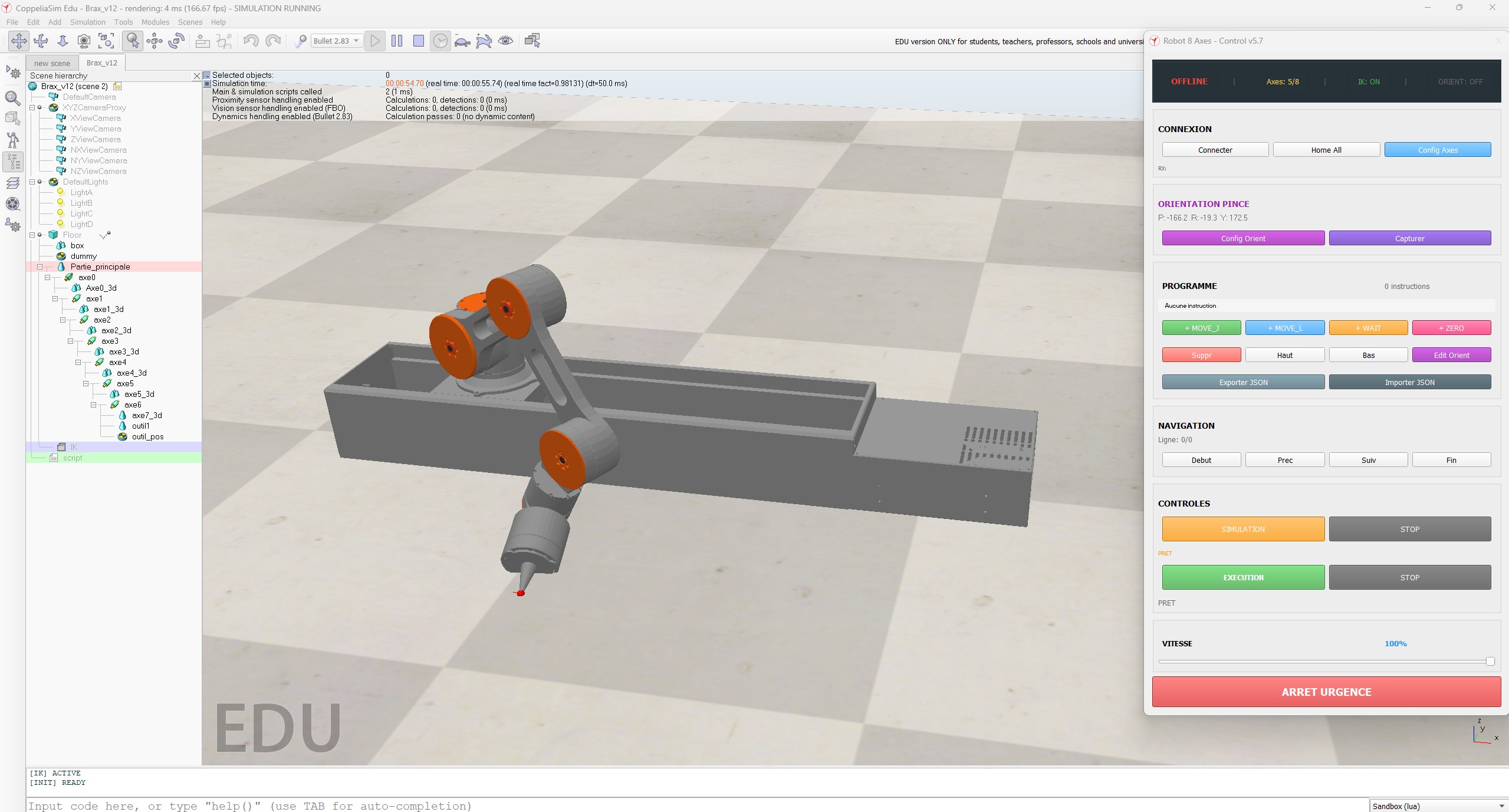1509x812 pixels.
Task: Speed up simulation with rabbit icon
Action: (x=484, y=41)
